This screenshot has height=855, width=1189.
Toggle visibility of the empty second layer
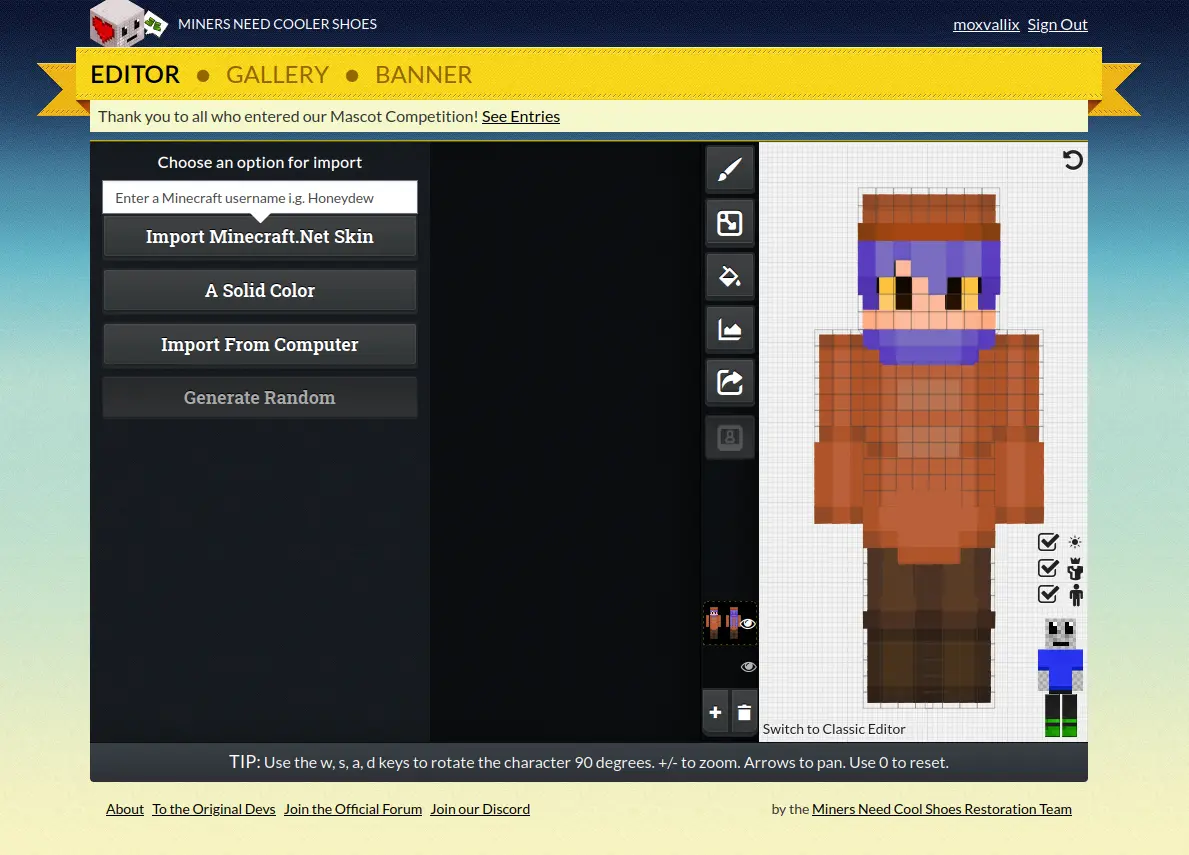(x=748, y=667)
